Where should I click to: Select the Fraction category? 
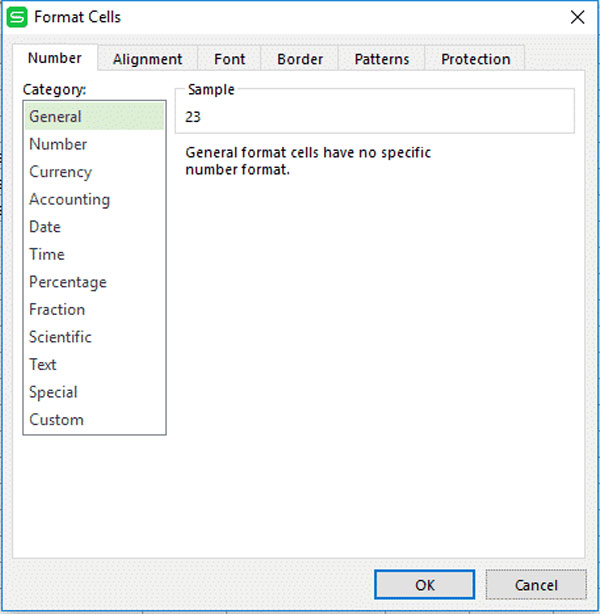(x=94, y=309)
